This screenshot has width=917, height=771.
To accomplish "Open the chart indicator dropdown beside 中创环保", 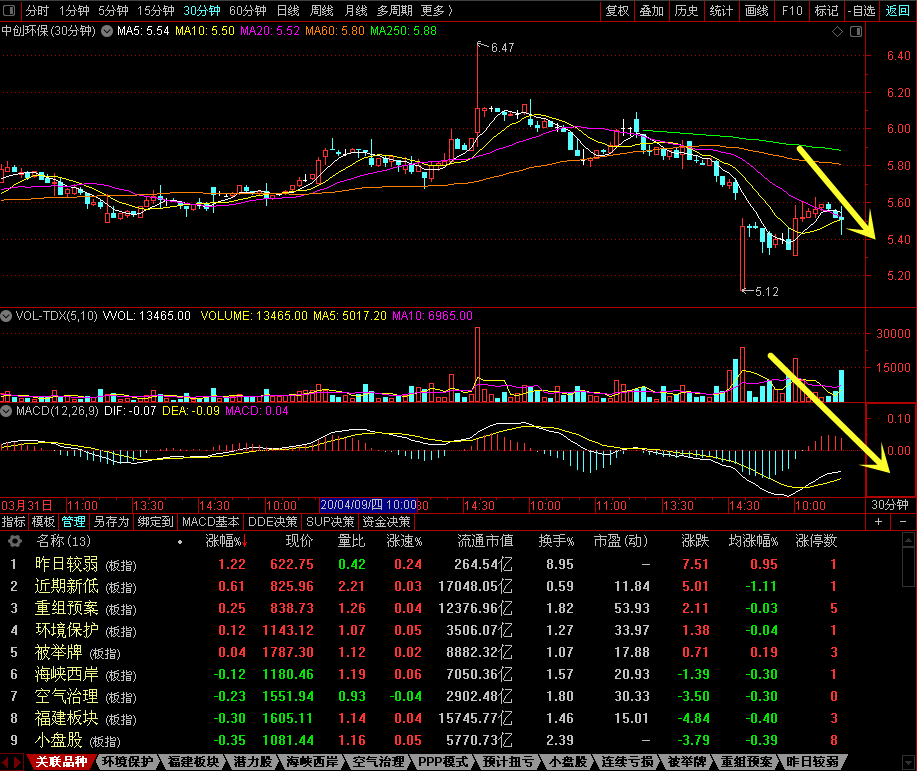I will 107,31.
